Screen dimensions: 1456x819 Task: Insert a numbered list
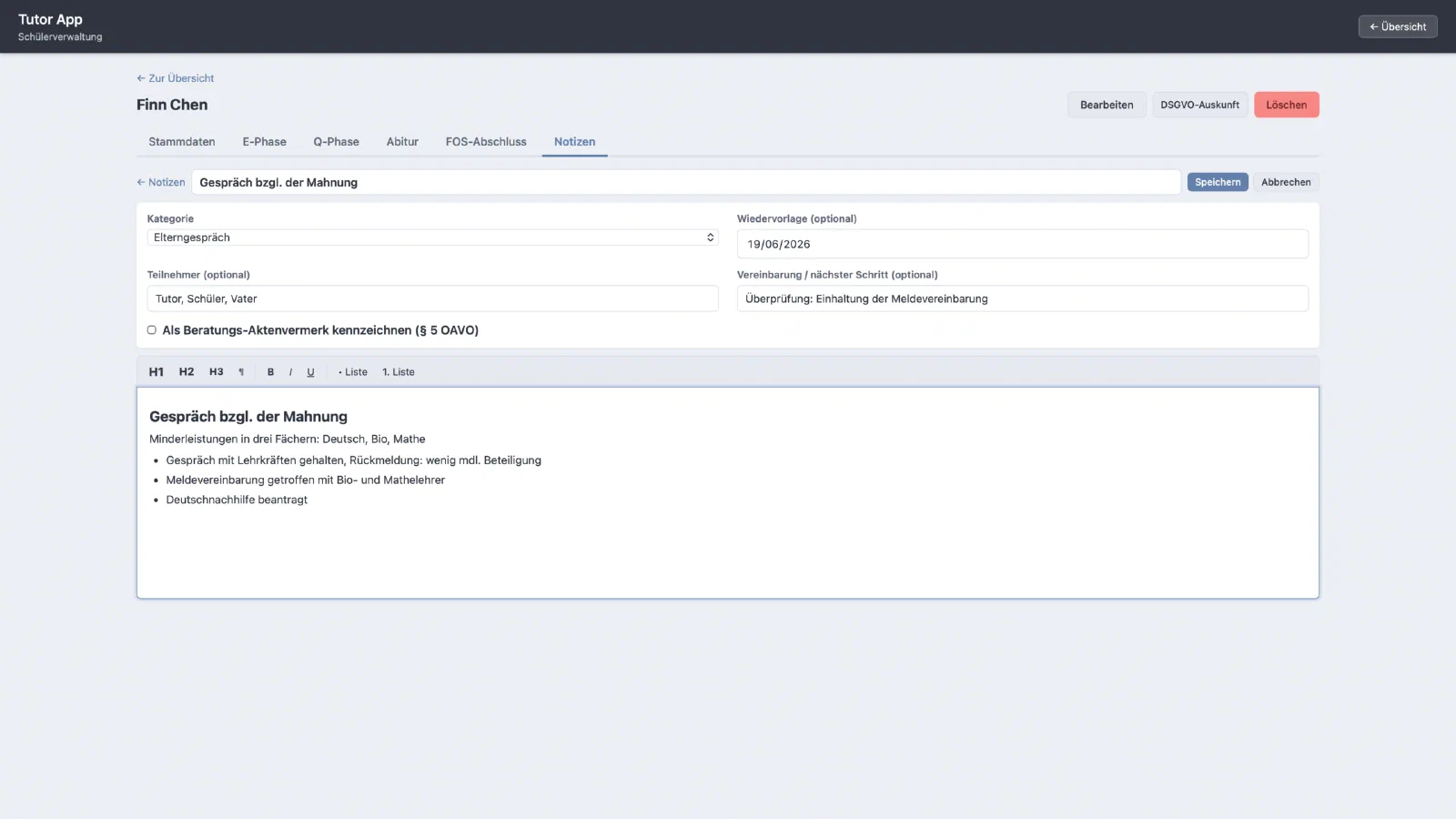pos(399,372)
